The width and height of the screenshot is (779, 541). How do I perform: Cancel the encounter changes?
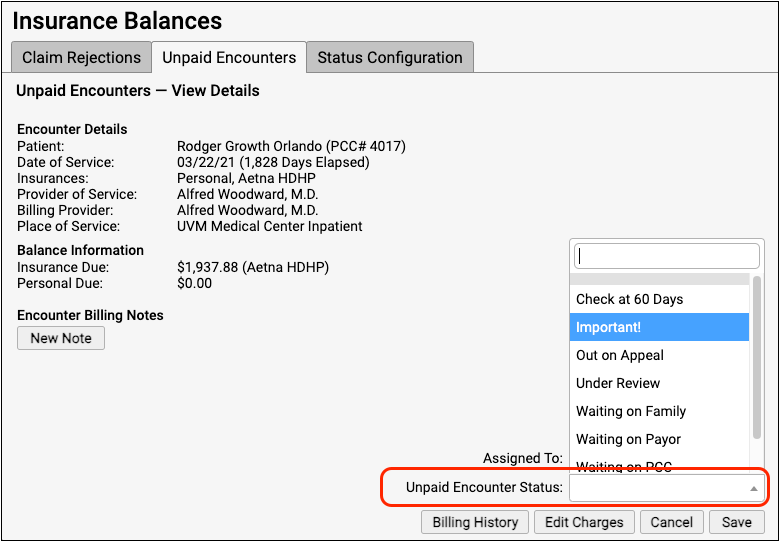coord(671,522)
